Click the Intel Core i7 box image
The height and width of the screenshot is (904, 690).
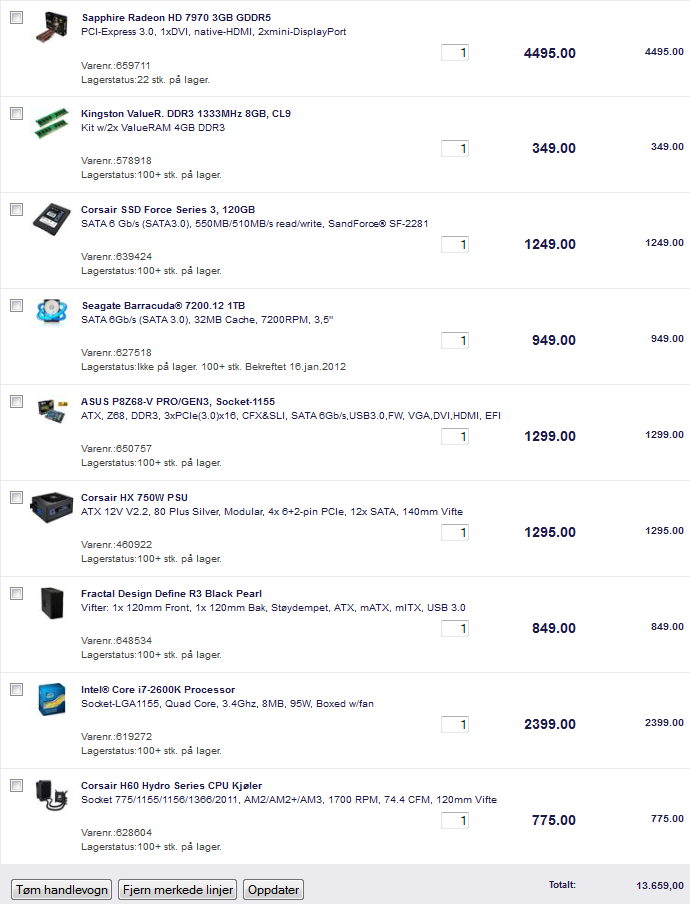52,699
